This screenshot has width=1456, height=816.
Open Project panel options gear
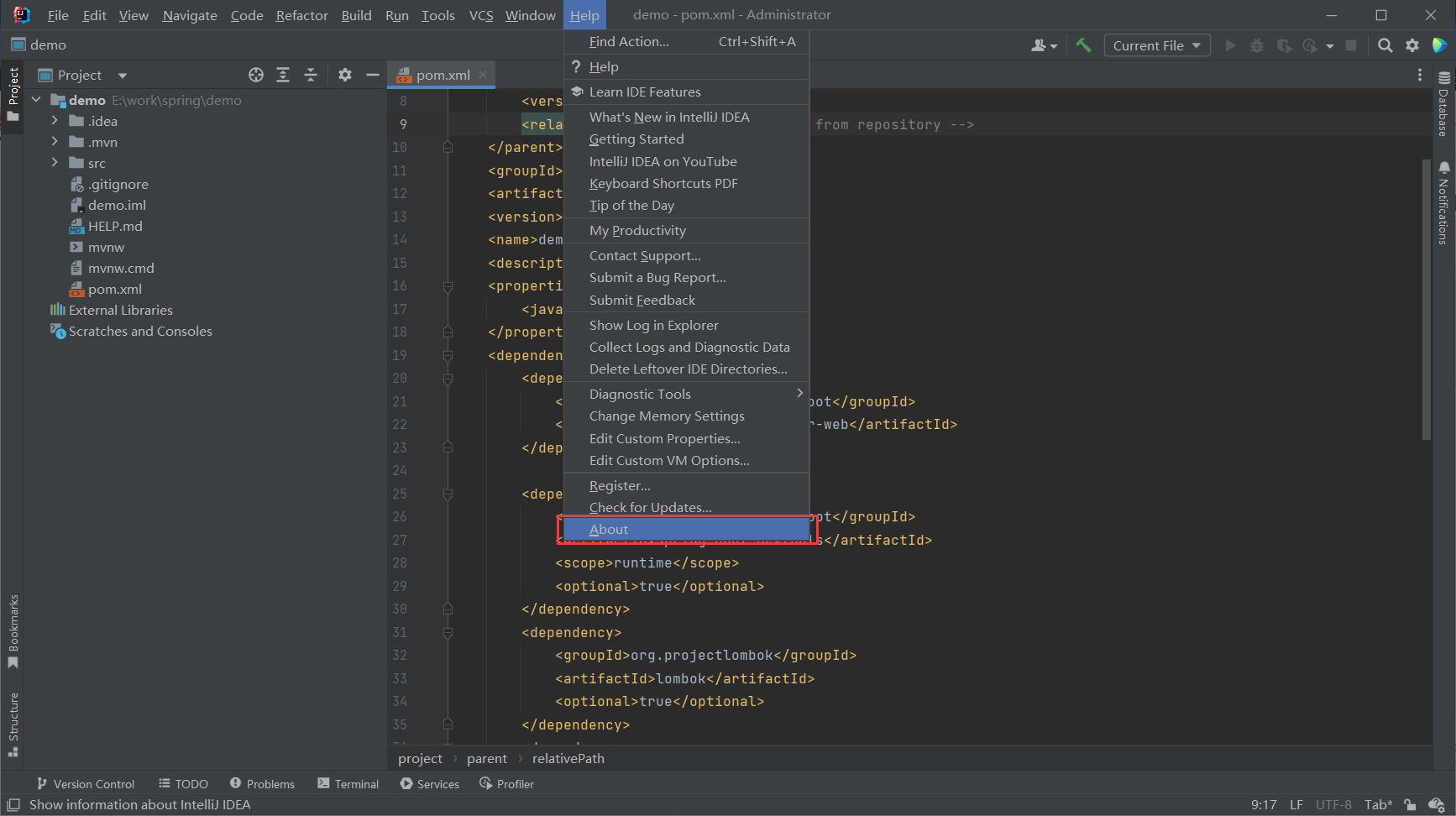click(345, 76)
